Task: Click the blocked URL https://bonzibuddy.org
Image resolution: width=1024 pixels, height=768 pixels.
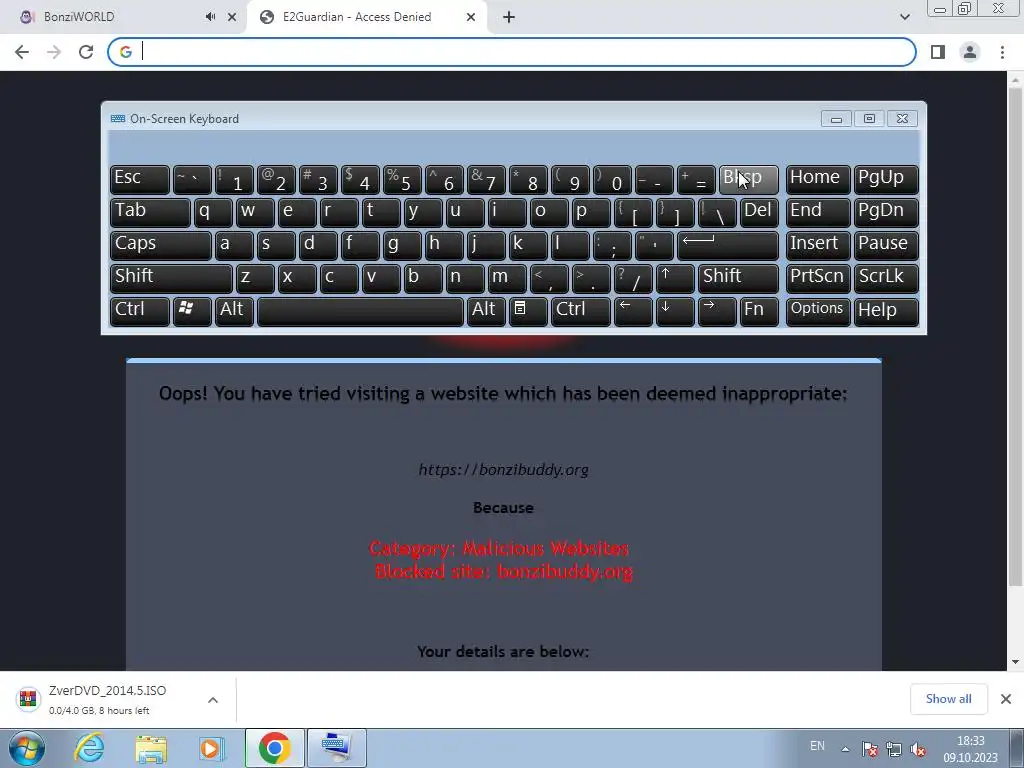Action: tap(504, 470)
